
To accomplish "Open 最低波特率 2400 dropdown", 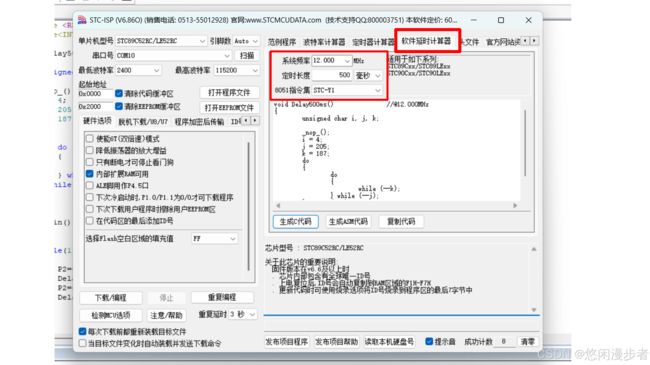I will pyautogui.click(x=138, y=70).
